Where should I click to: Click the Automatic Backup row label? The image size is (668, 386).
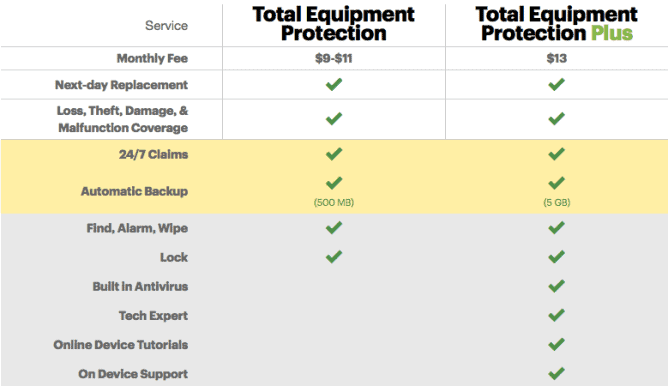tap(134, 191)
